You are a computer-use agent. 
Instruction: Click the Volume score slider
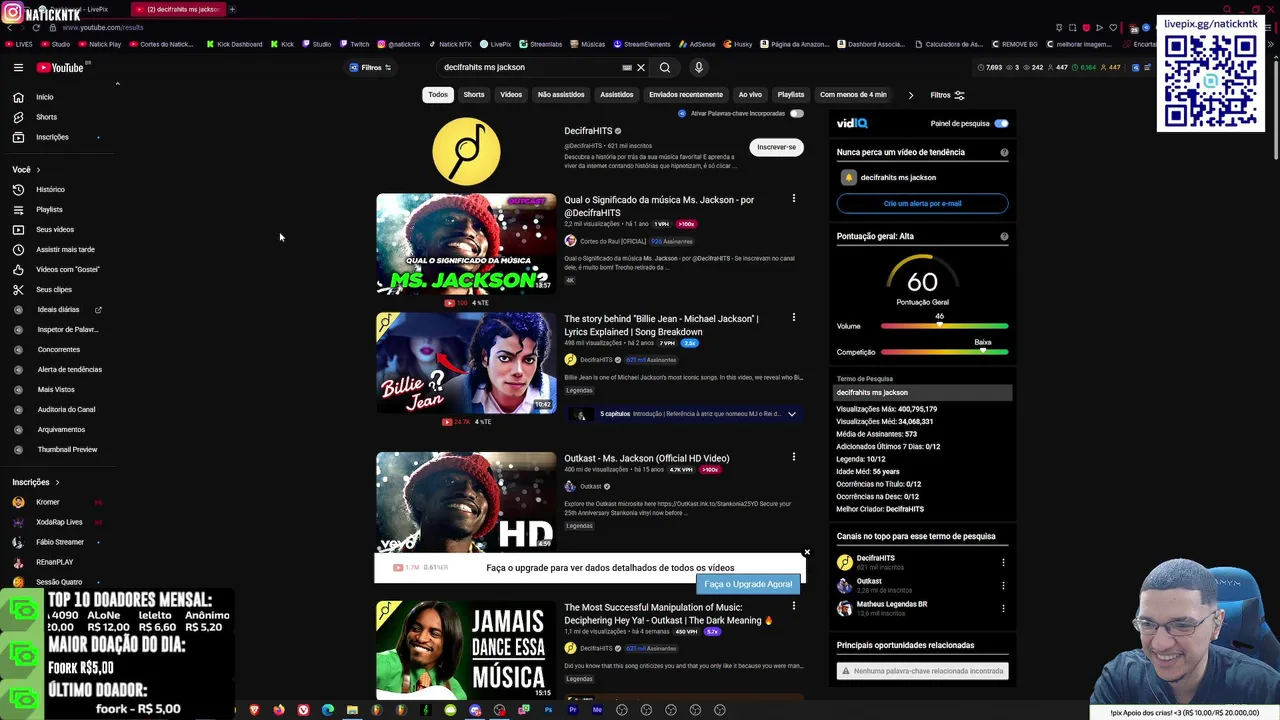coord(944,326)
